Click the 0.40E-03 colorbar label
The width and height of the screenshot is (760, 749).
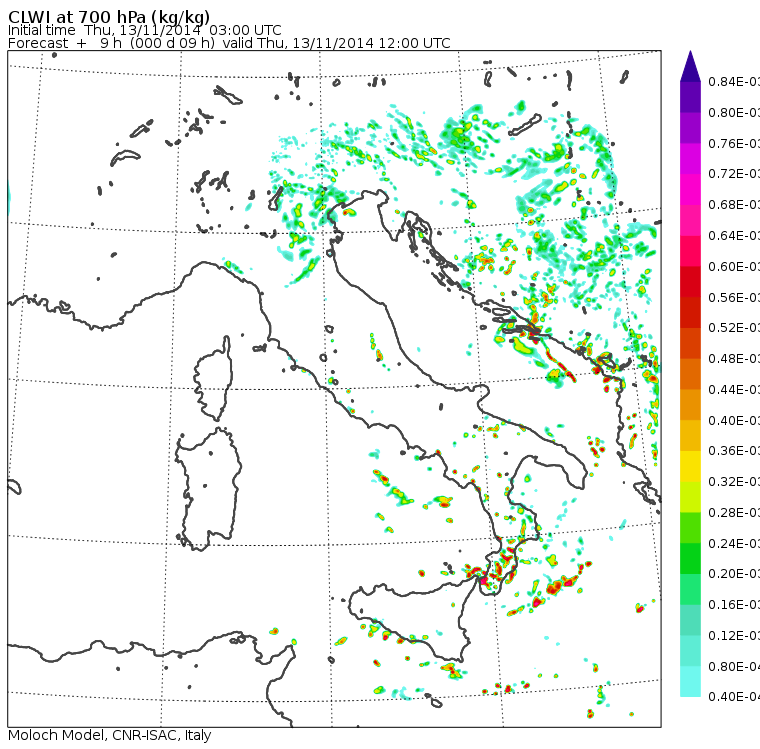pos(734,420)
